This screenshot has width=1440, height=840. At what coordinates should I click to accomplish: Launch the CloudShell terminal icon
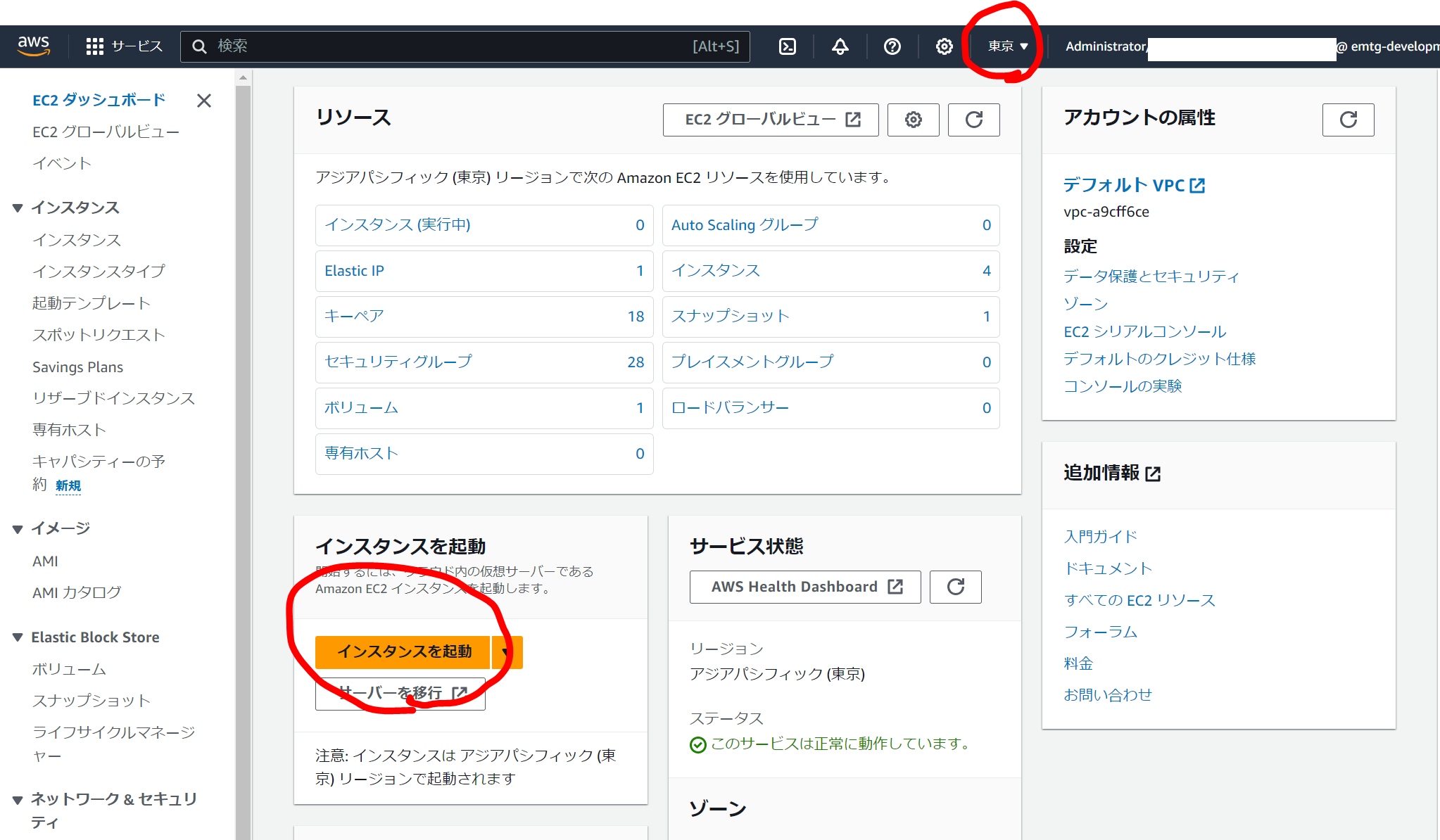click(x=788, y=46)
